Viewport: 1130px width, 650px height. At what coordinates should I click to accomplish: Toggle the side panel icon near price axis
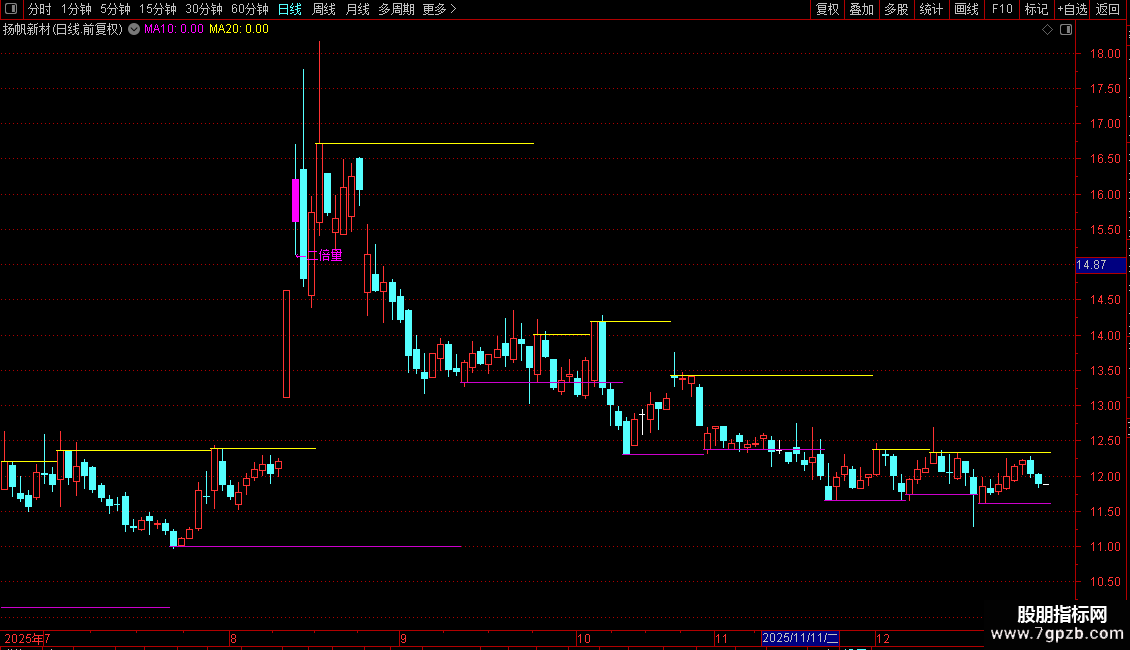coord(1066,30)
